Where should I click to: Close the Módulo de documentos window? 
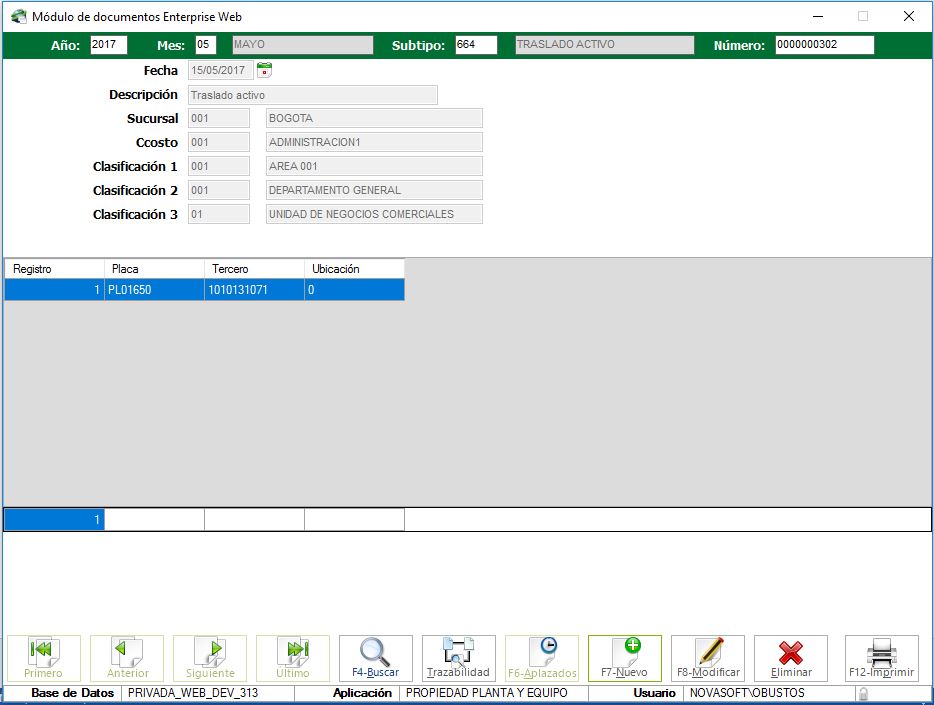908,17
